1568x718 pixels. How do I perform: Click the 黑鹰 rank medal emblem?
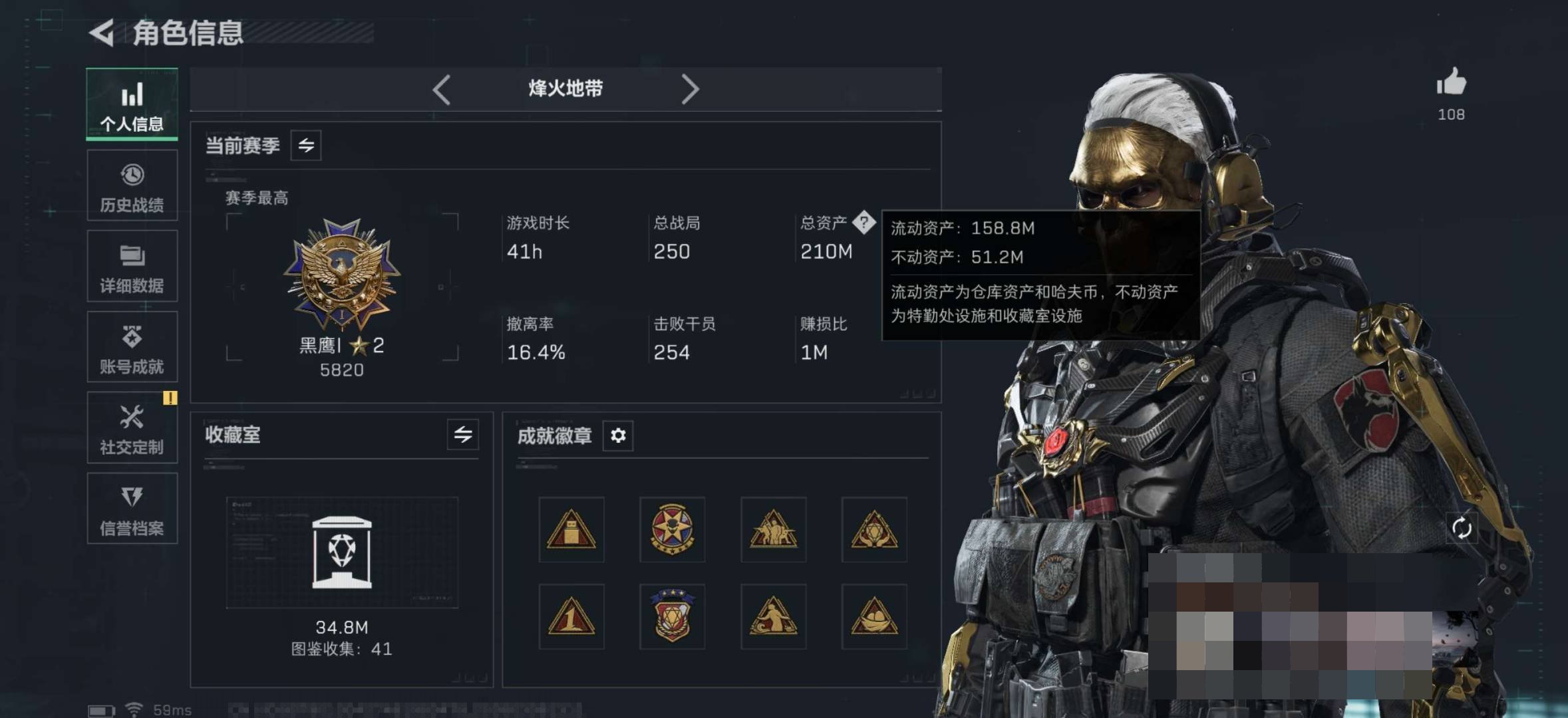click(x=342, y=274)
